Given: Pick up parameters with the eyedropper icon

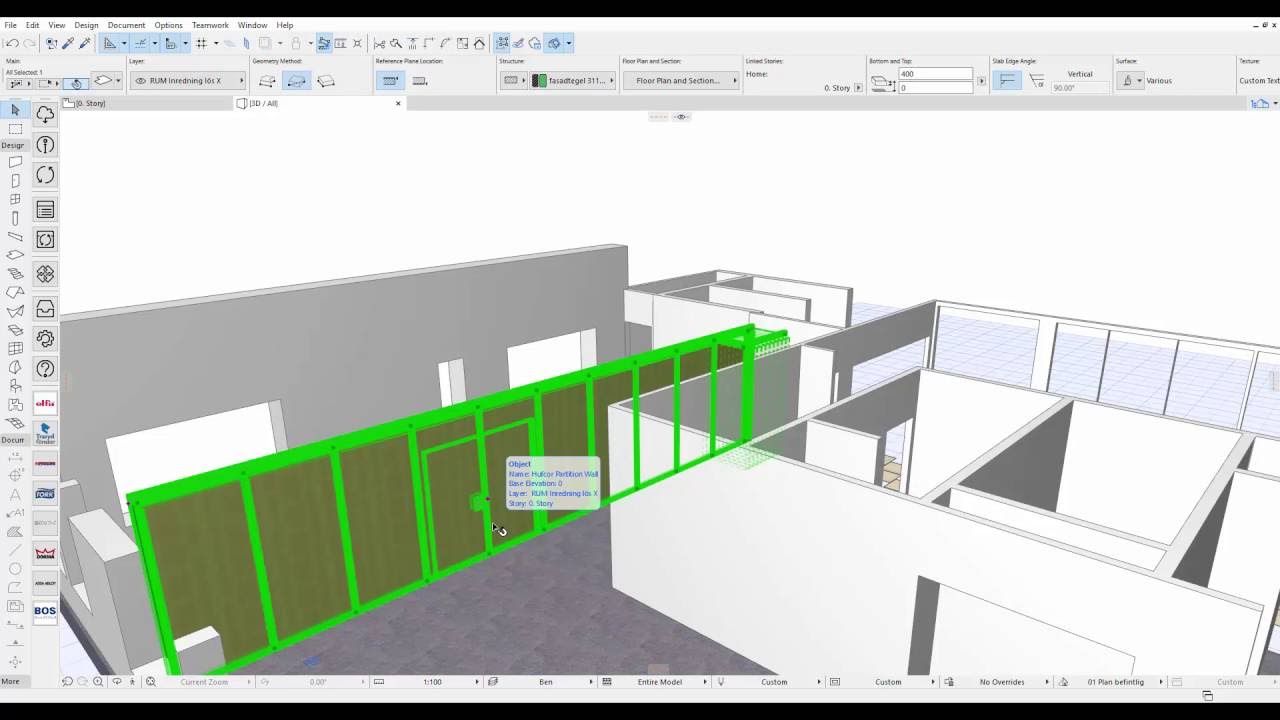Looking at the screenshot, I should pyautogui.click(x=68, y=43).
